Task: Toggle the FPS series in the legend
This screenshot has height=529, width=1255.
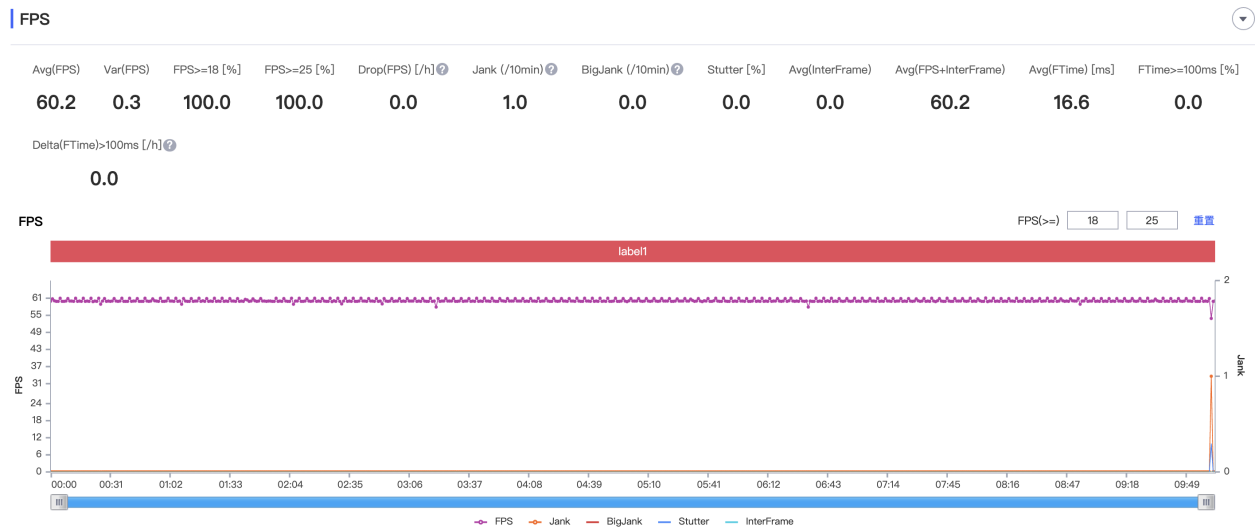Action: pyautogui.click(x=494, y=521)
